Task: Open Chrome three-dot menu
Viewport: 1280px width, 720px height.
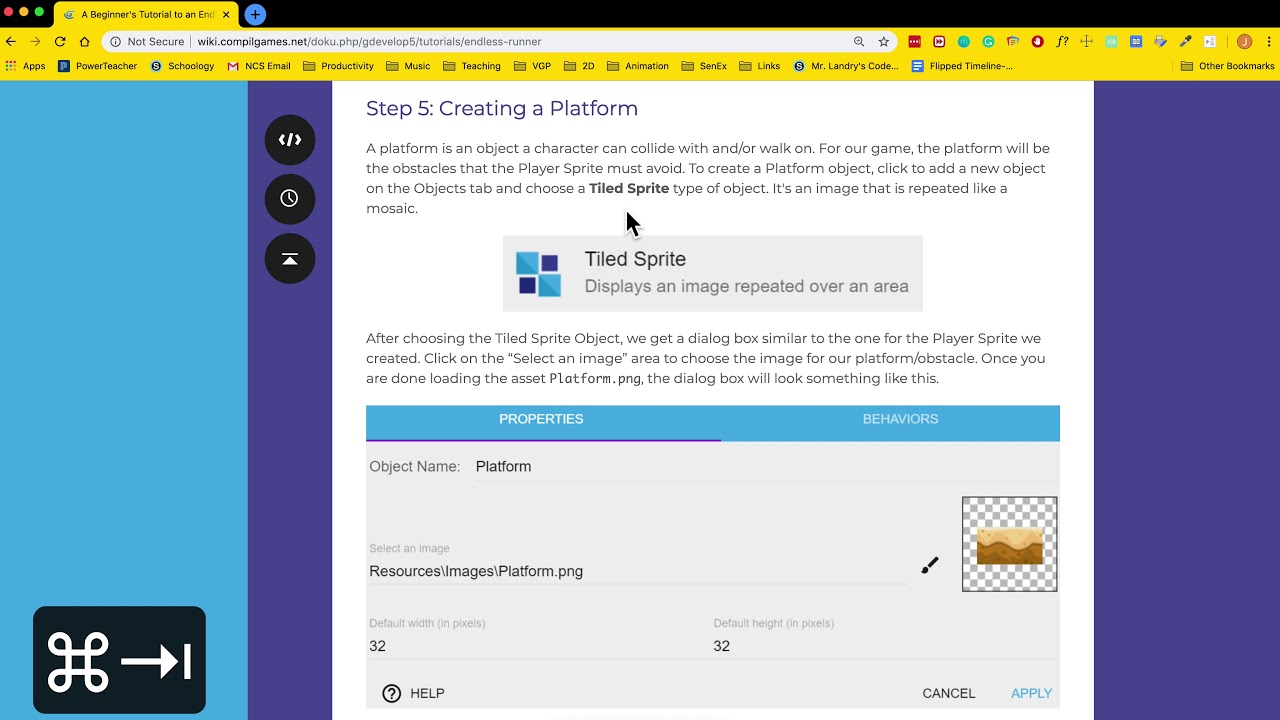Action: (x=1268, y=41)
